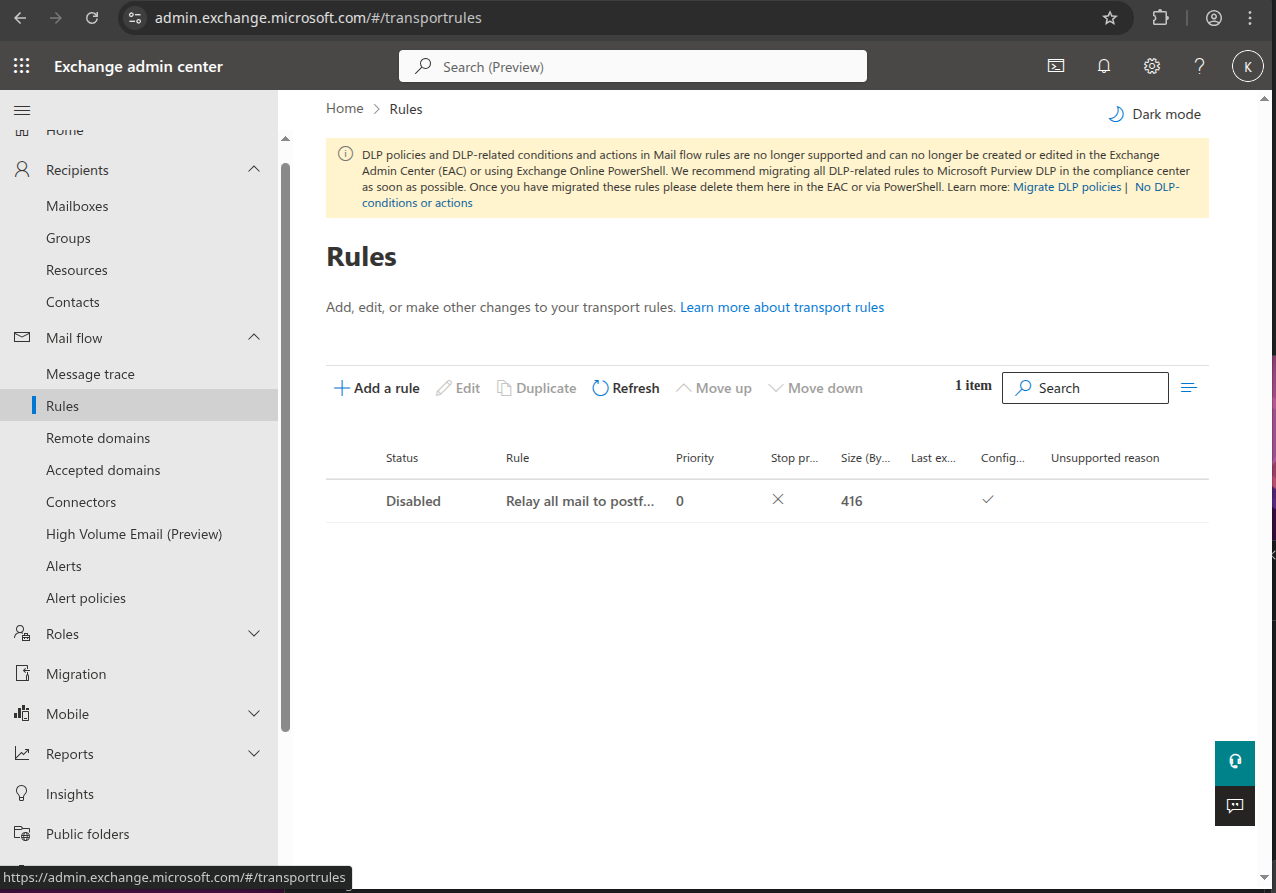The height and width of the screenshot is (893, 1276).
Task: Sort by the Priority column header
Action: [695, 458]
